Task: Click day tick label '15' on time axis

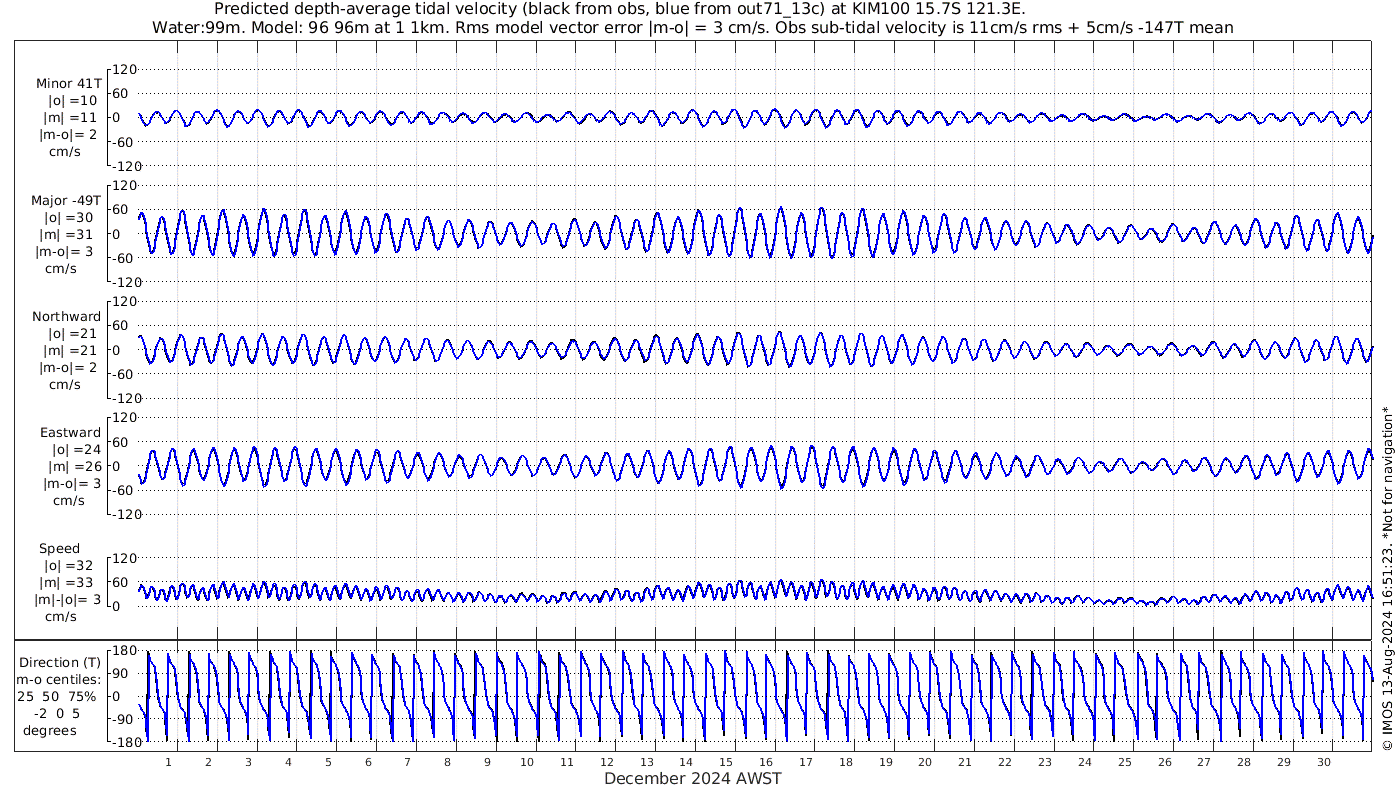Action: point(726,762)
